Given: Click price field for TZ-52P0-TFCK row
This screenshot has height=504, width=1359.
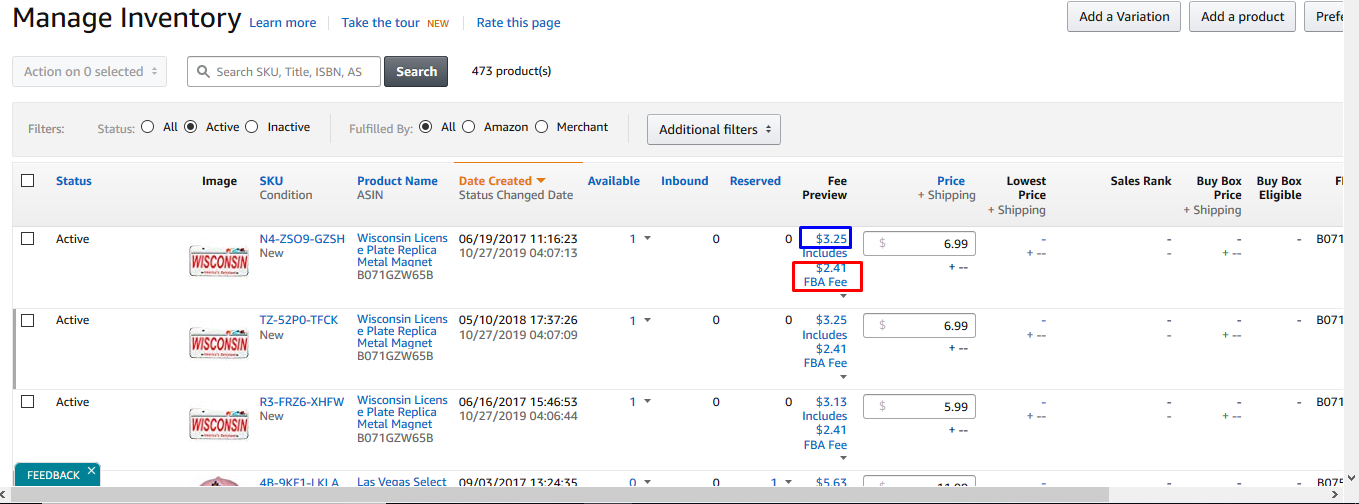Looking at the screenshot, I should point(919,325).
